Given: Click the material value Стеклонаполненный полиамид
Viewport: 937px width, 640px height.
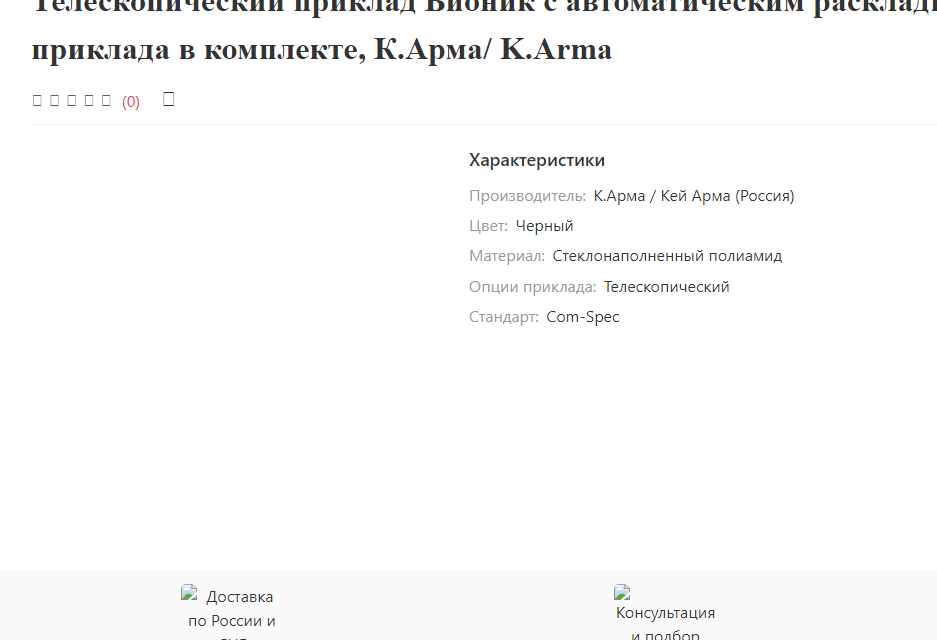Looking at the screenshot, I should 667,256.
